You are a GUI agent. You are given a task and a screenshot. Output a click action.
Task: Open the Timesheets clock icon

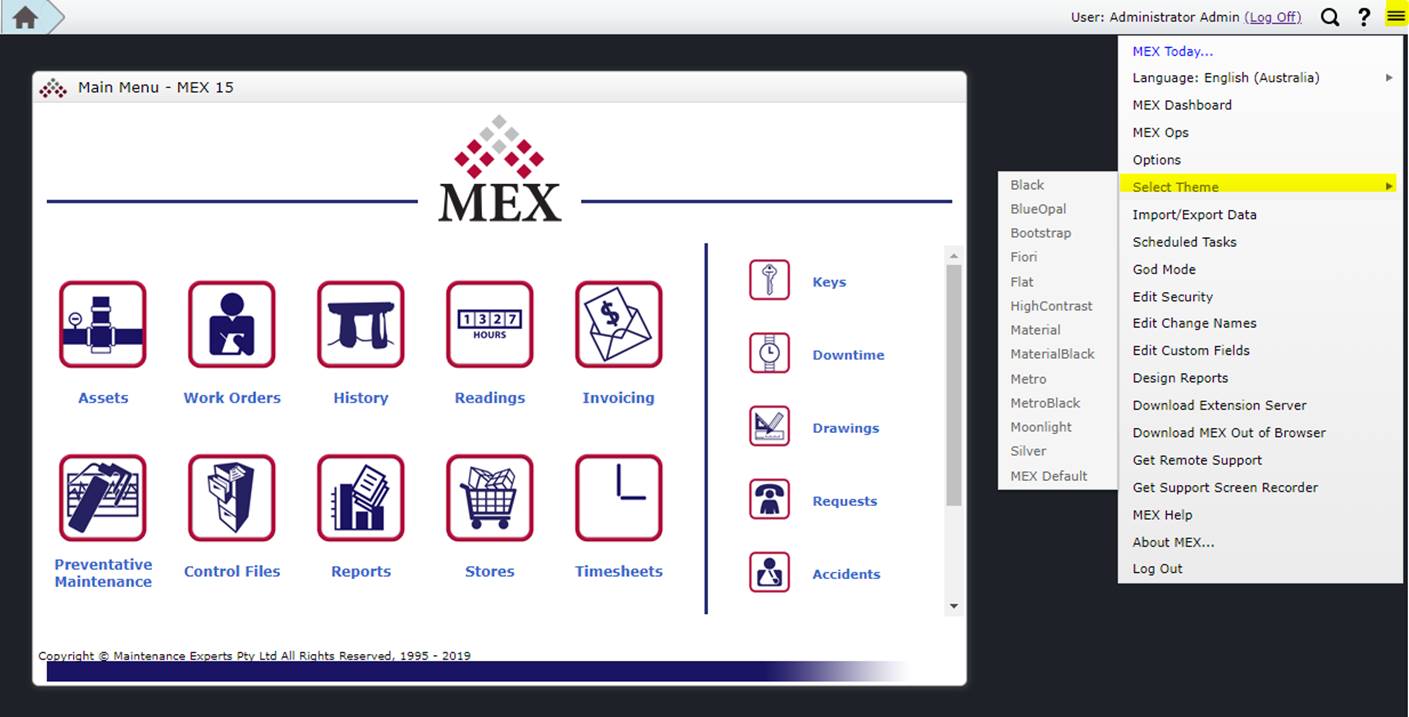(x=619, y=498)
